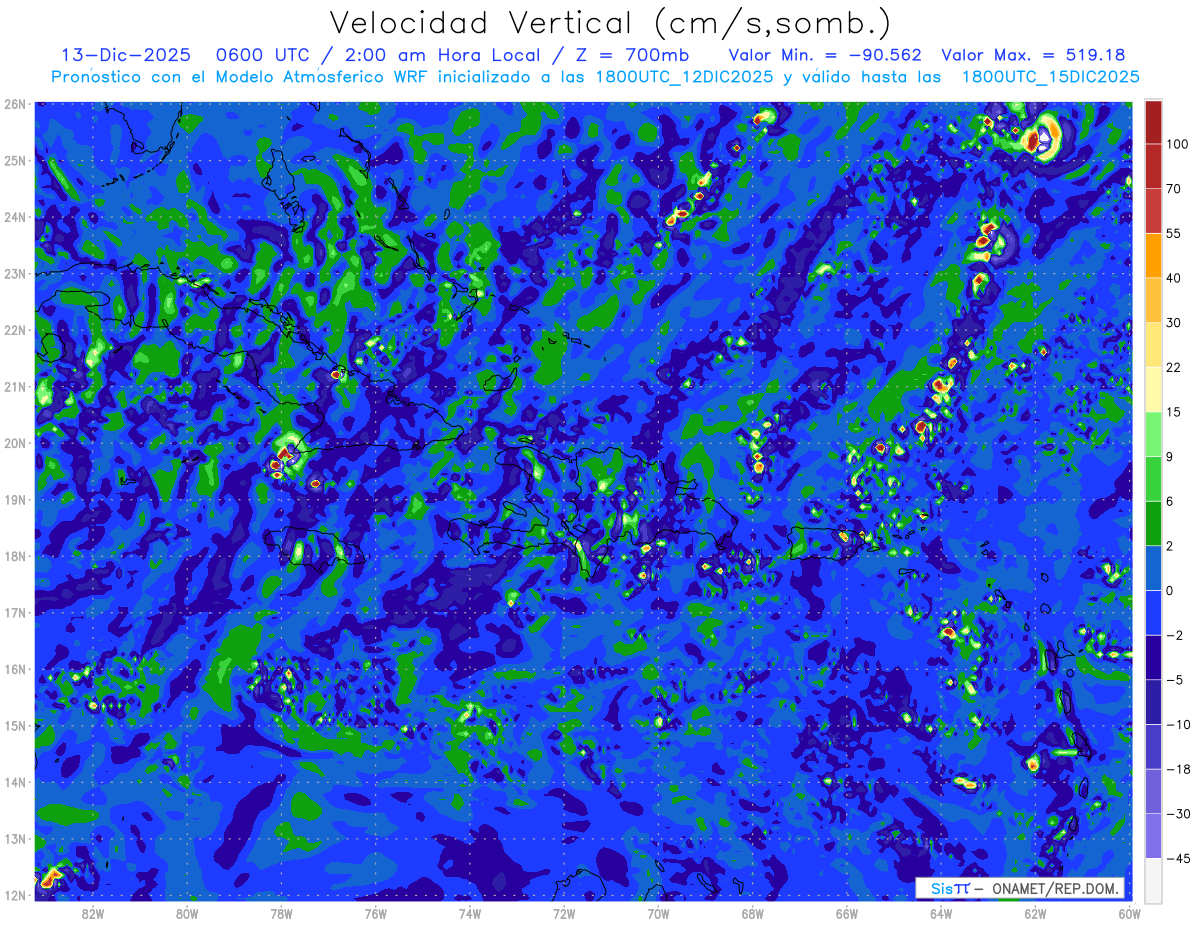Select the date text '13-Dic-2025'
The height and width of the screenshot is (927, 1200).
(126, 55)
